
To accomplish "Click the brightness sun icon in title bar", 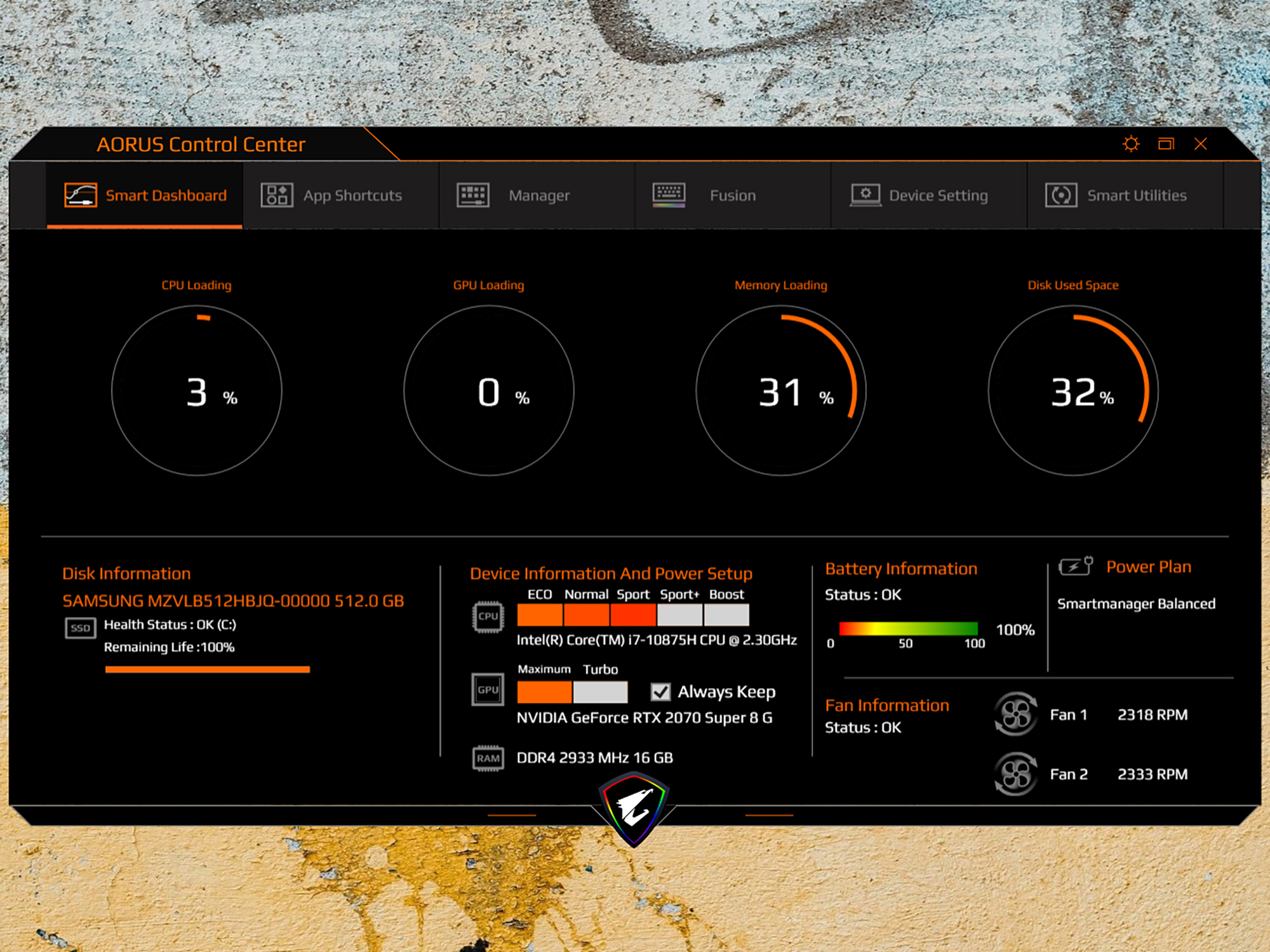I will point(1131,144).
